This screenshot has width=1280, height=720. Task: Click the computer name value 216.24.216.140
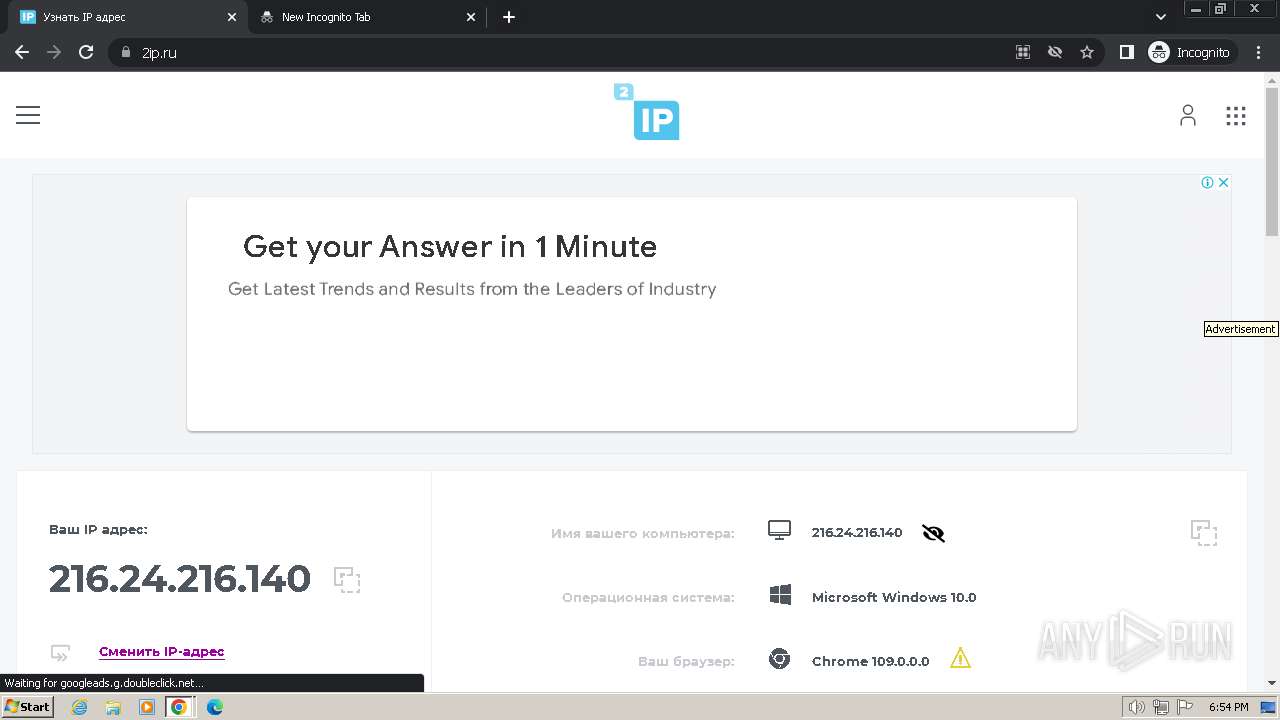point(857,533)
